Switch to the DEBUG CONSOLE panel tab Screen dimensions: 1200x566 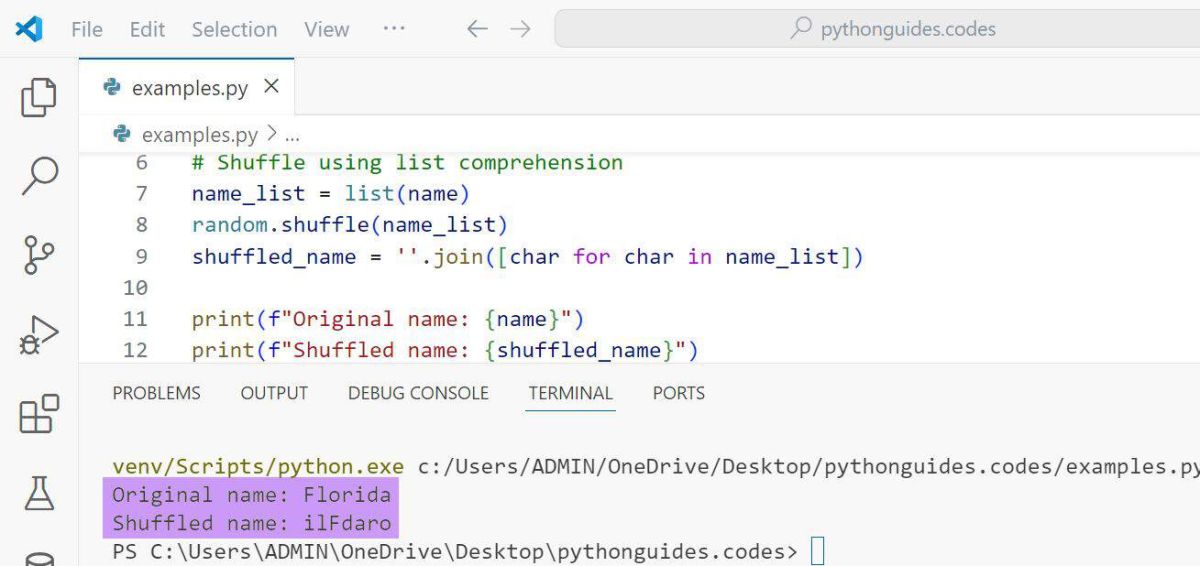pos(418,393)
